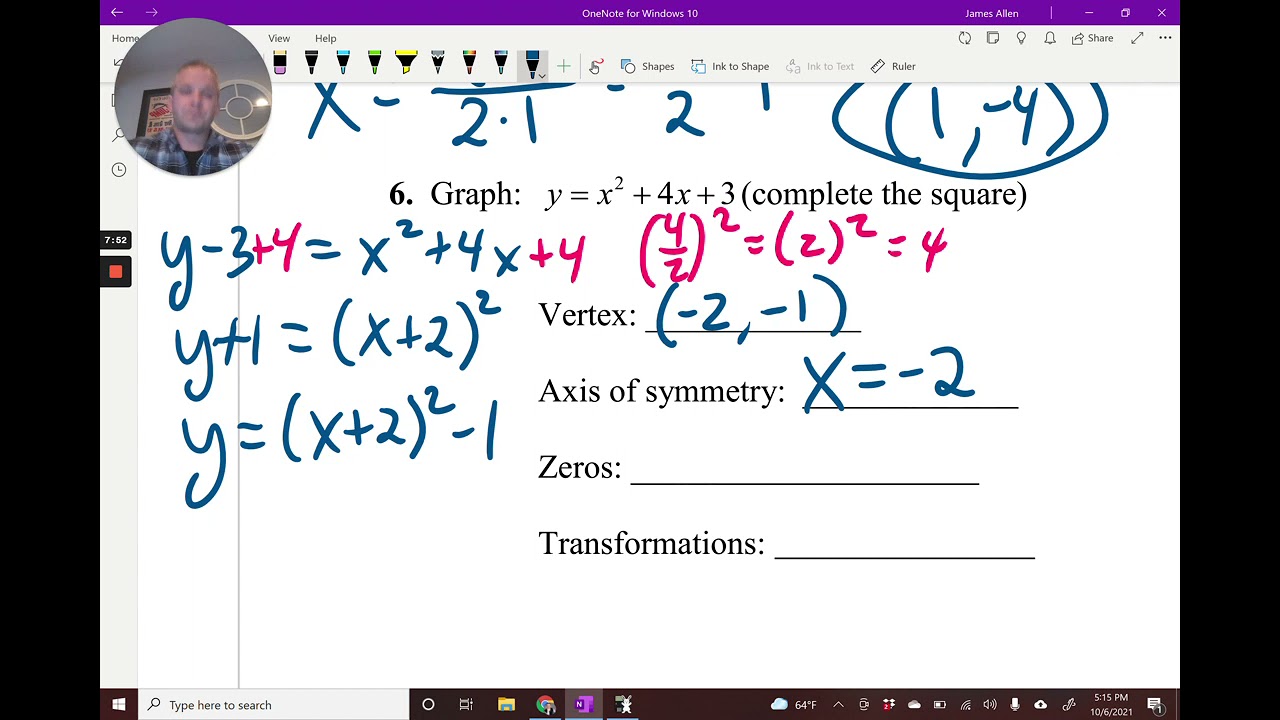
Task: Click the 'Axis of symmetry:' text
Action: tap(662, 391)
